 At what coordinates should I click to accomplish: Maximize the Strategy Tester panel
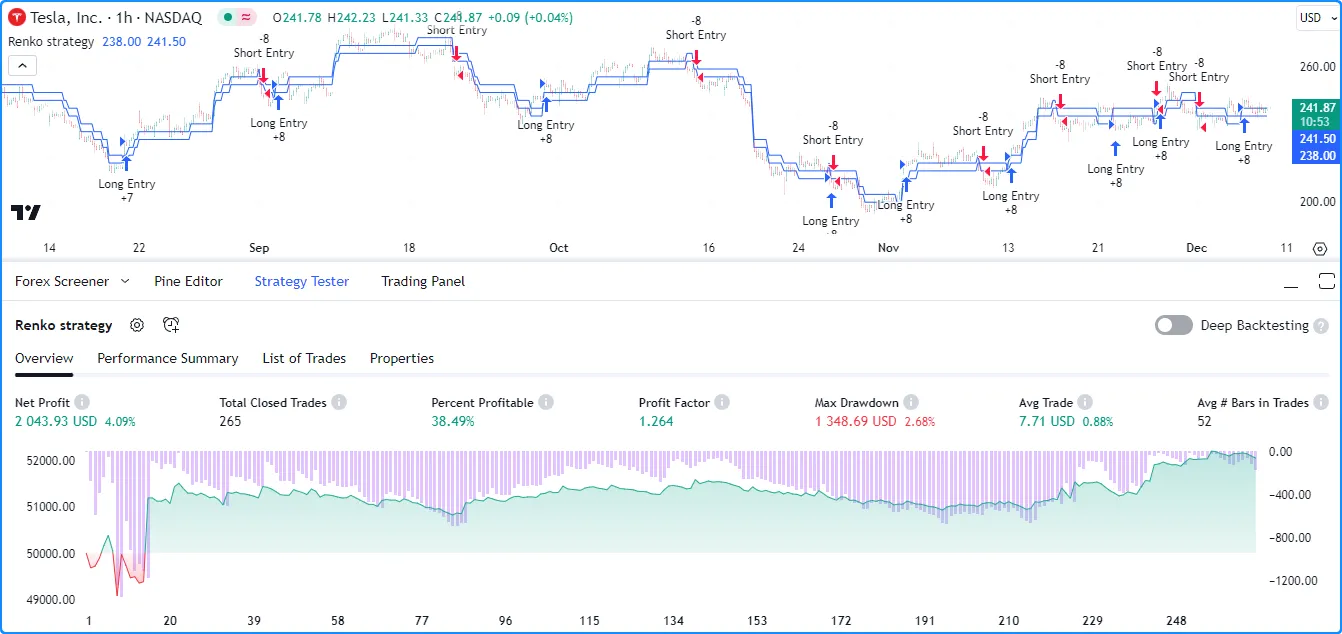(1327, 281)
